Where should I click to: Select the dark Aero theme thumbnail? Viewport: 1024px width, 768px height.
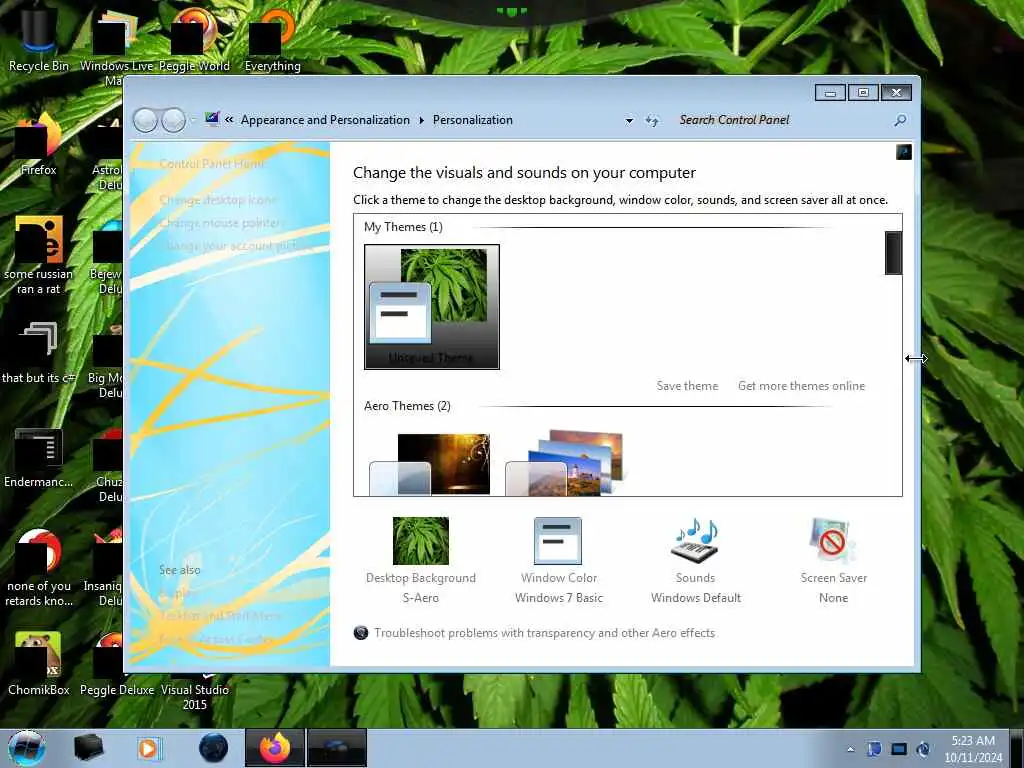point(430,464)
